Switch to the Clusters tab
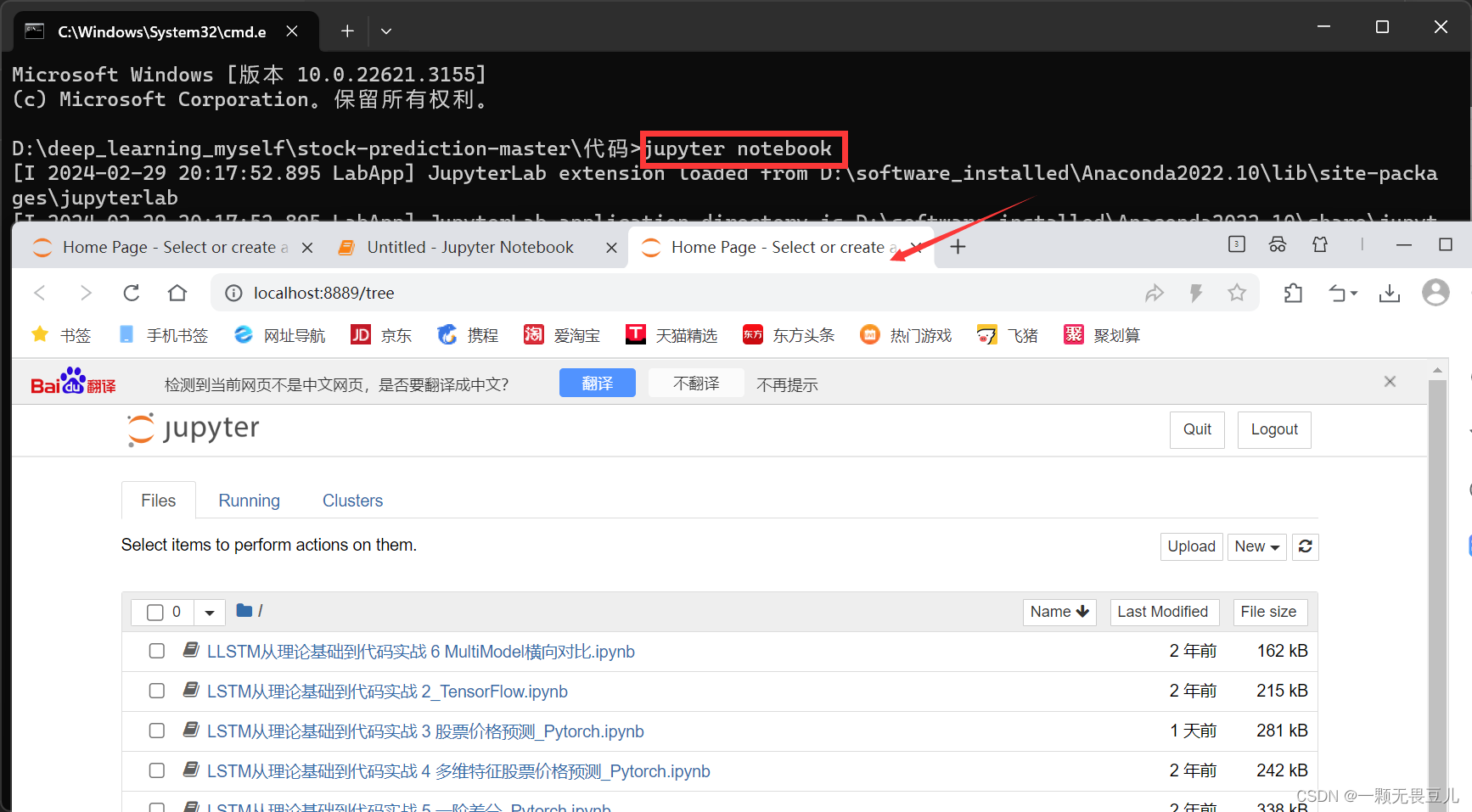Viewport: 1472px width, 812px height. 352,501
